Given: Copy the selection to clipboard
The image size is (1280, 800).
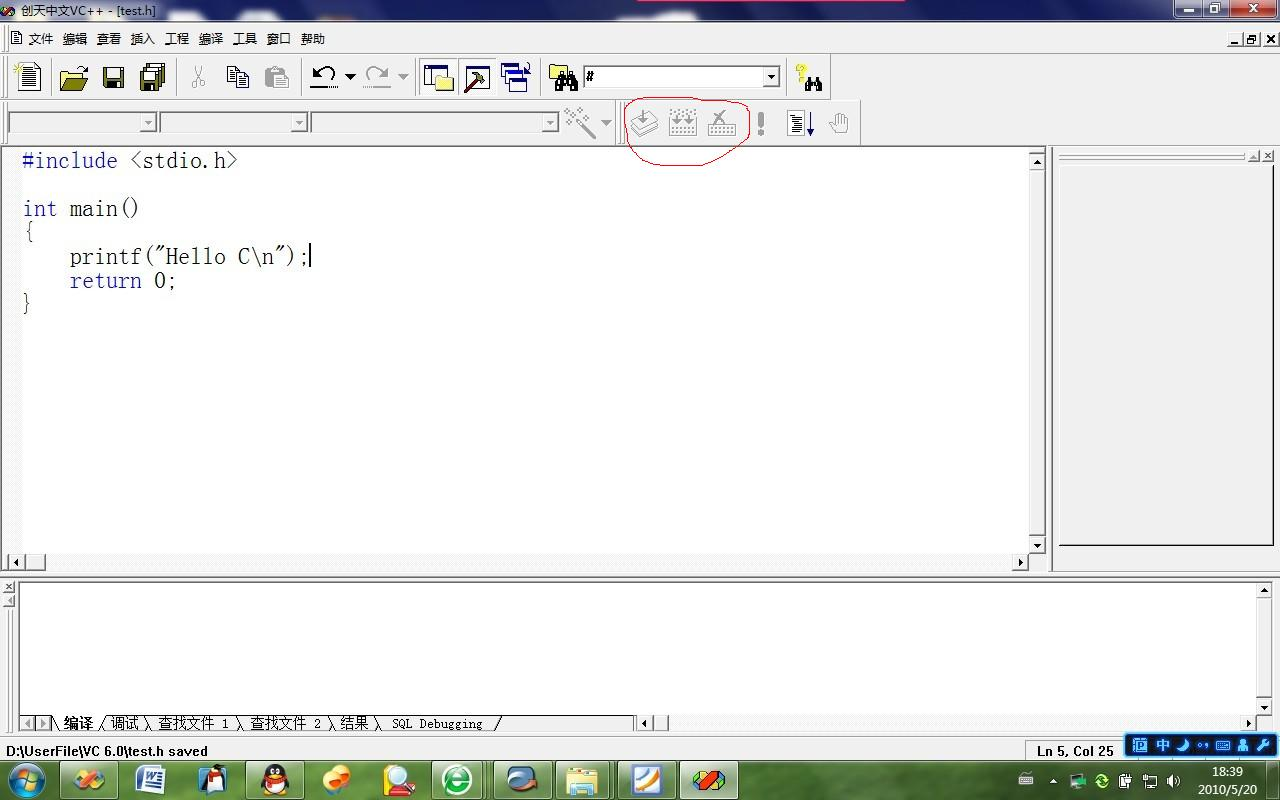Looking at the screenshot, I should pyautogui.click(x=237, y=77).
